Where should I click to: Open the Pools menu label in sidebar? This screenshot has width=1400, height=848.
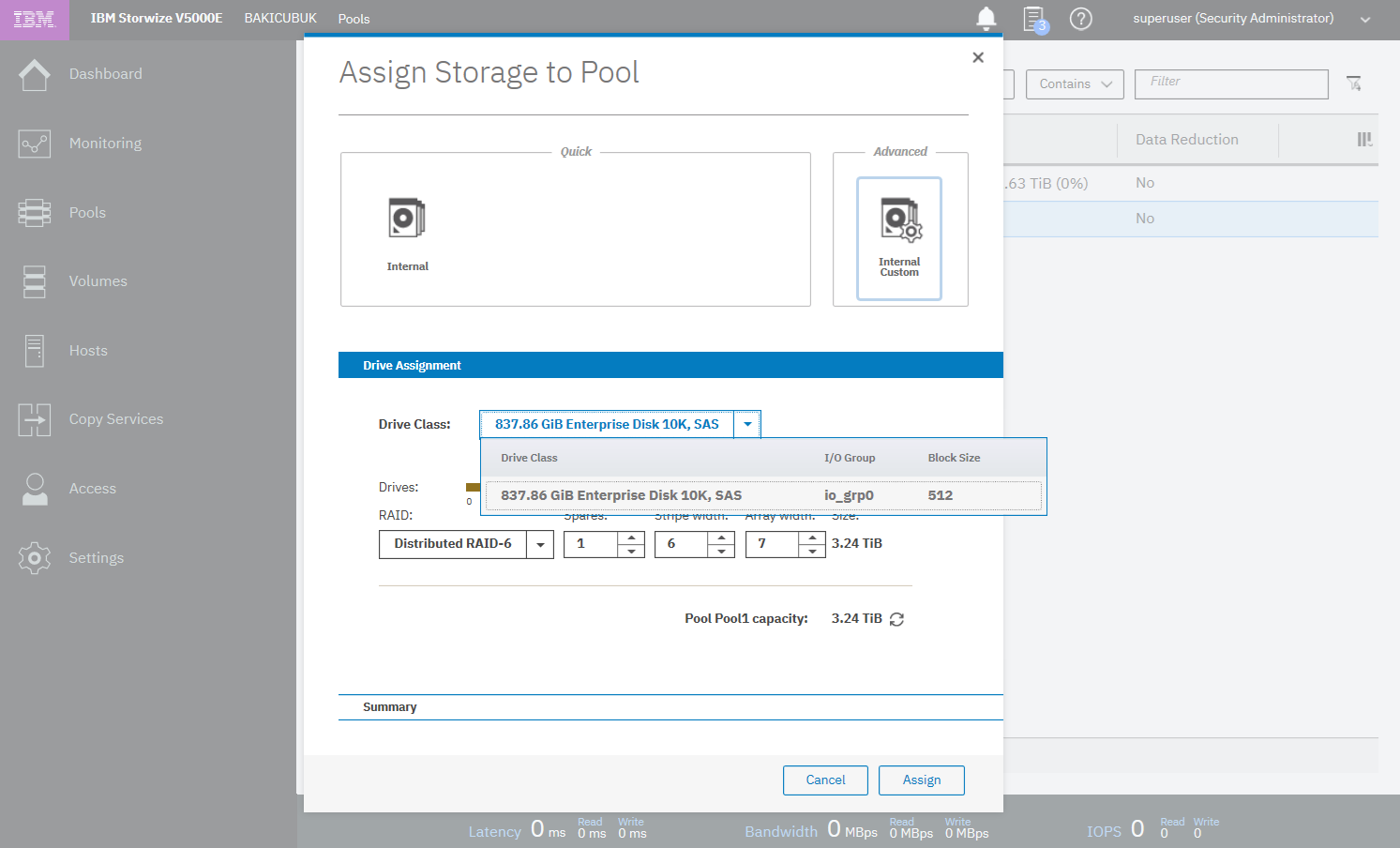tap(87, 213)
